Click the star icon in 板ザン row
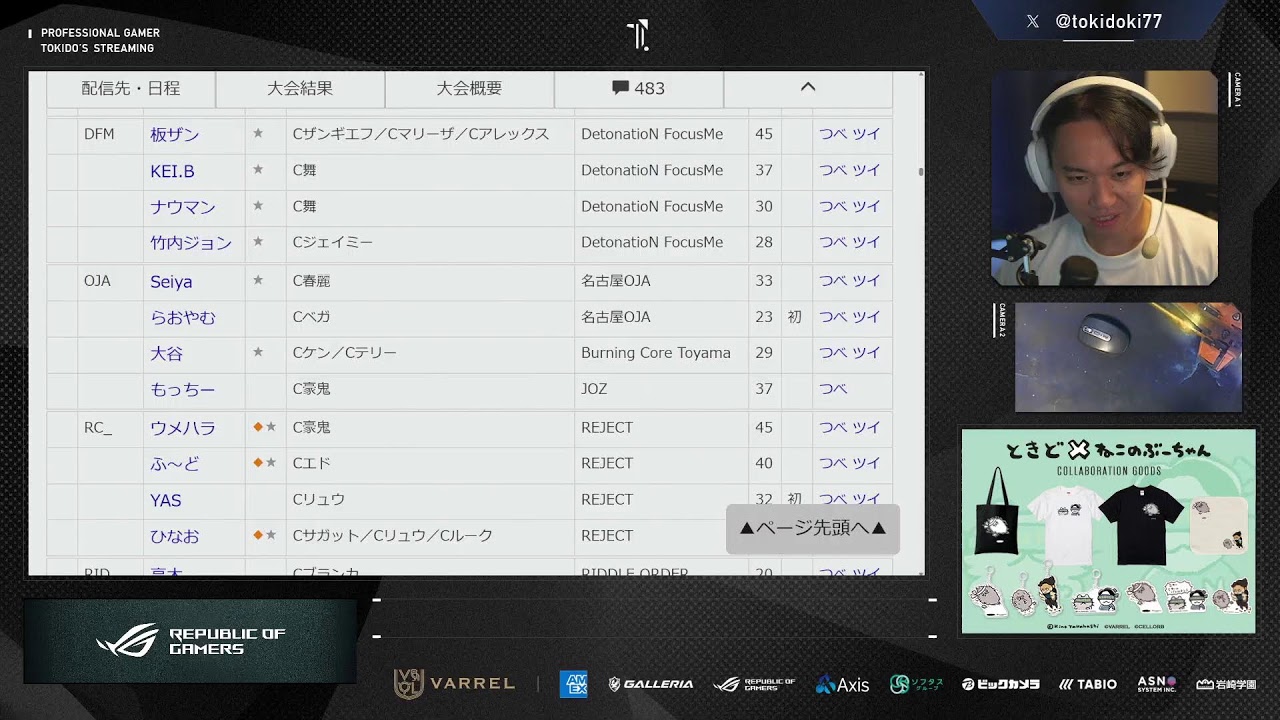1280x720 pixels. pos(258,133)
